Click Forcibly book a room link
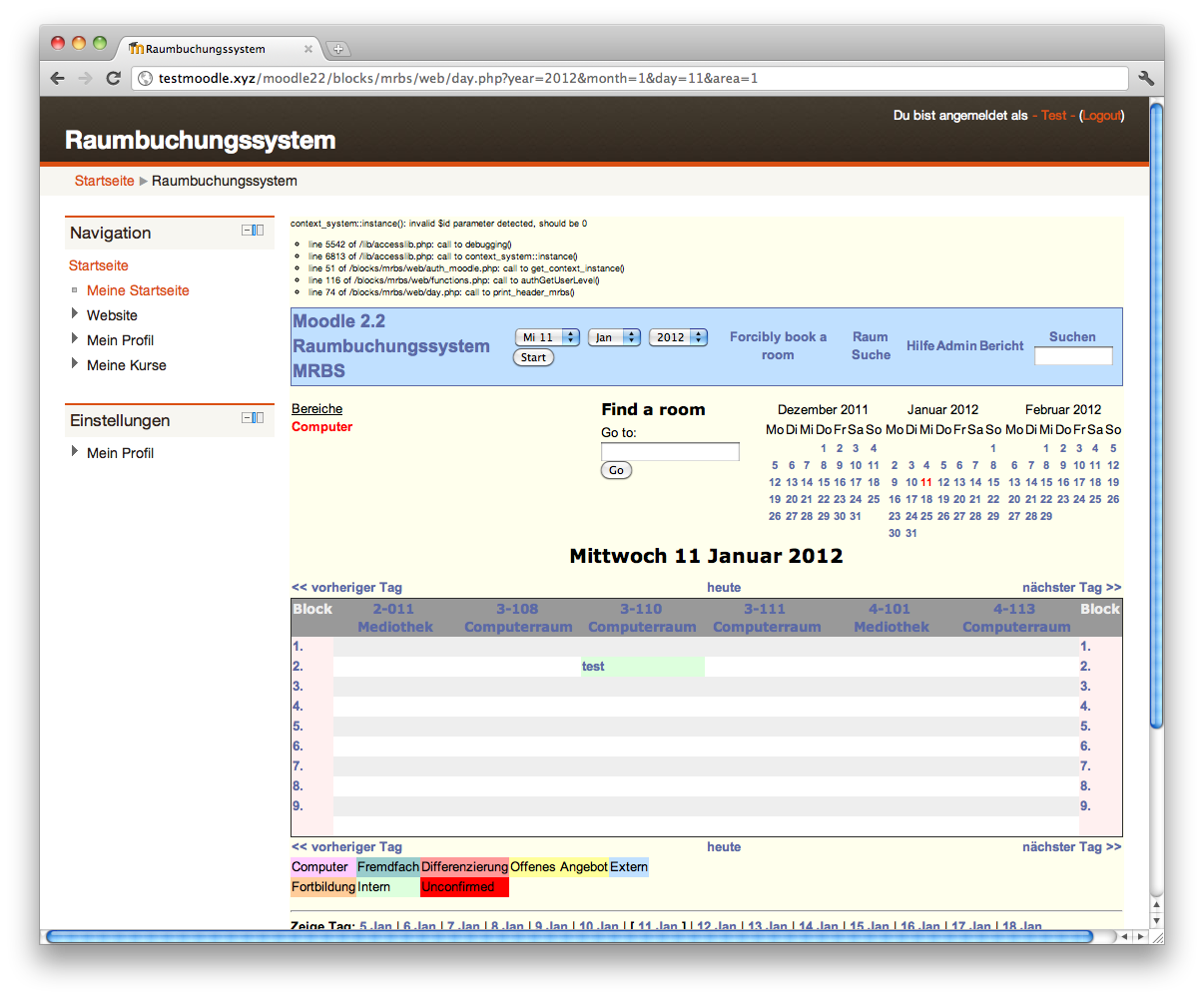Image resolution: width=1204 pixels, height=999 pixels. click(778, 345)
